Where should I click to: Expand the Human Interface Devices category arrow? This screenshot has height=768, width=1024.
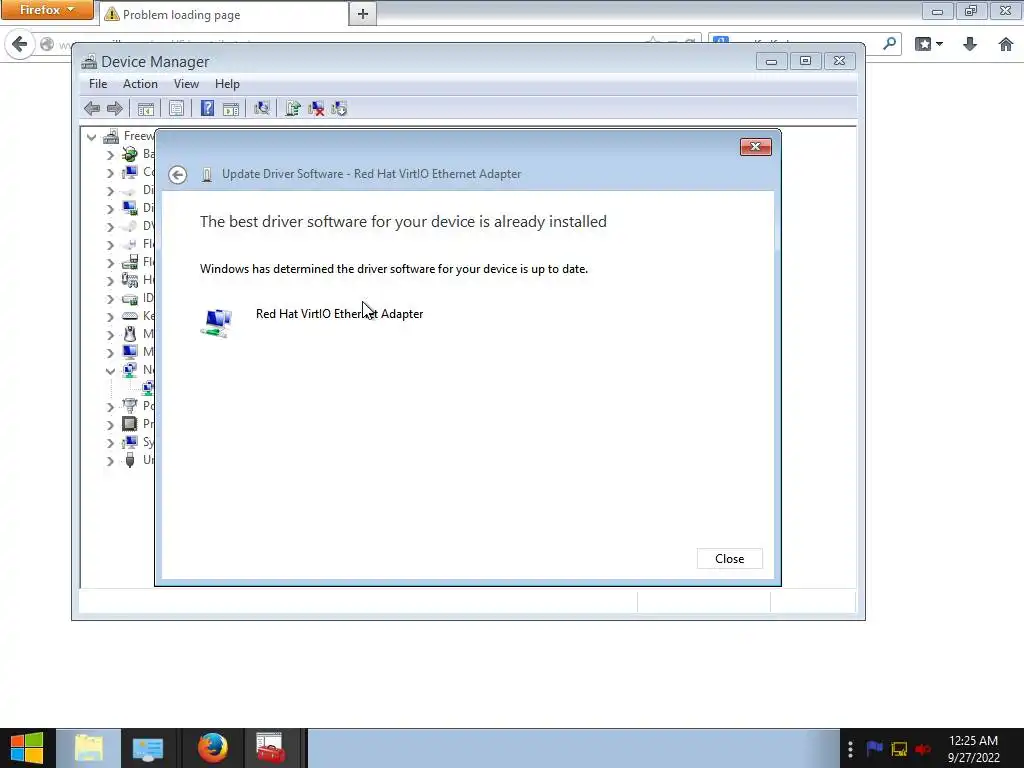(x=110, y=281)
